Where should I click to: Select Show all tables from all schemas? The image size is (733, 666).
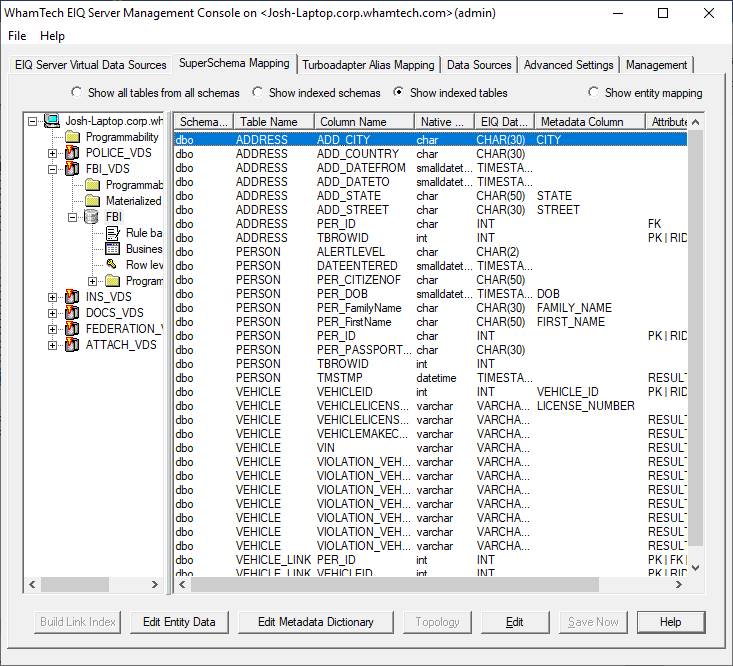coord(76,92)
